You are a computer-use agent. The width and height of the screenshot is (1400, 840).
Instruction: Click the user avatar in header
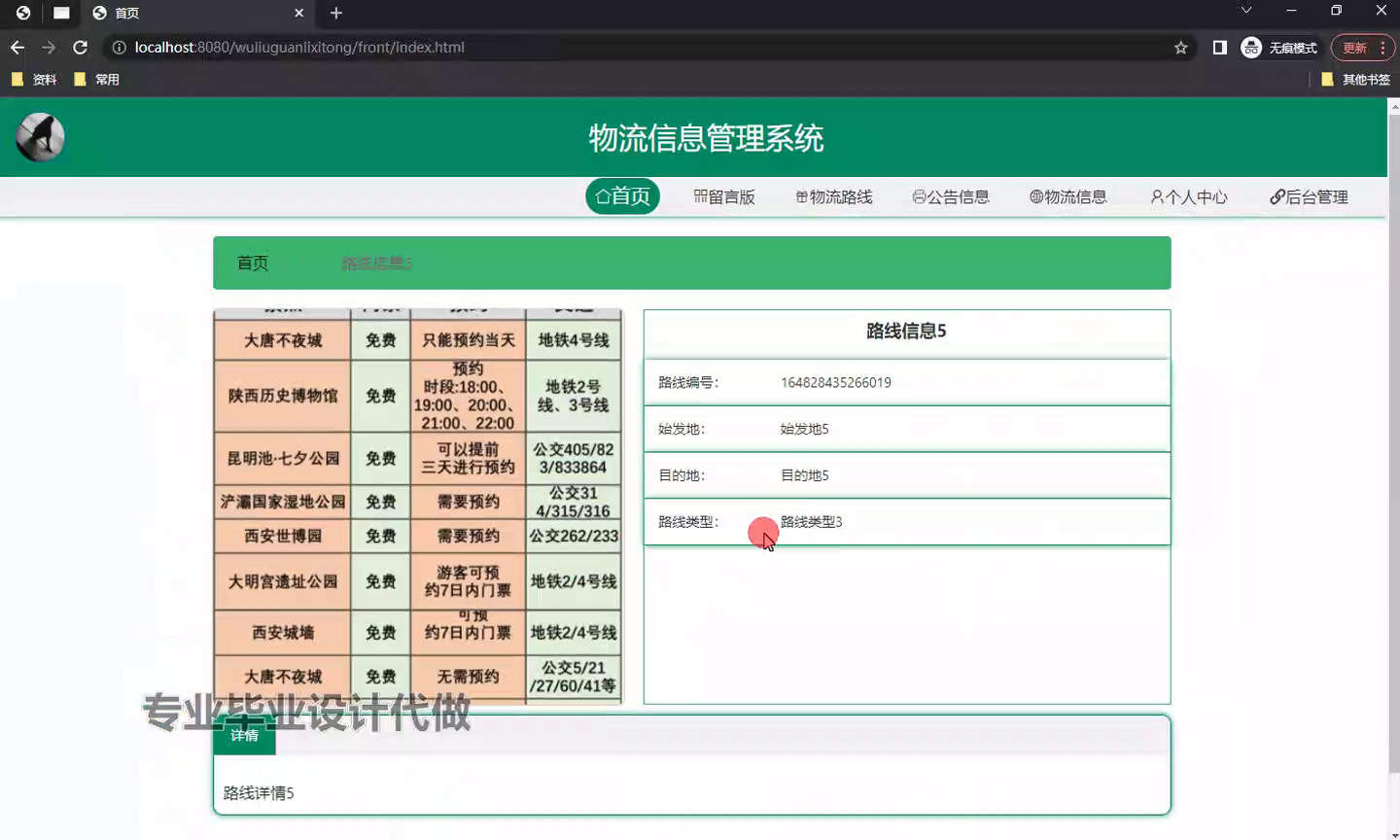40,137
